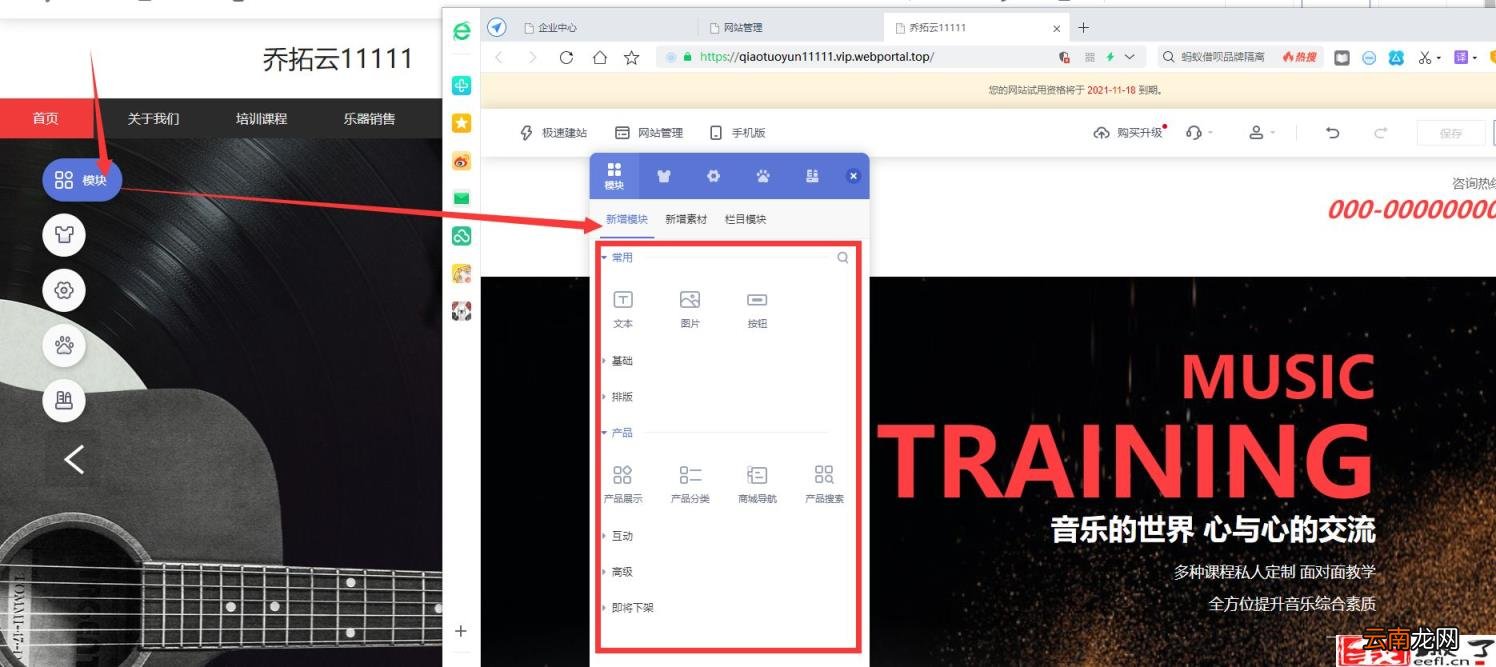1496x667 pixels.
Task: Collapse the 常用 module group
Action: (x=617, y=257)
